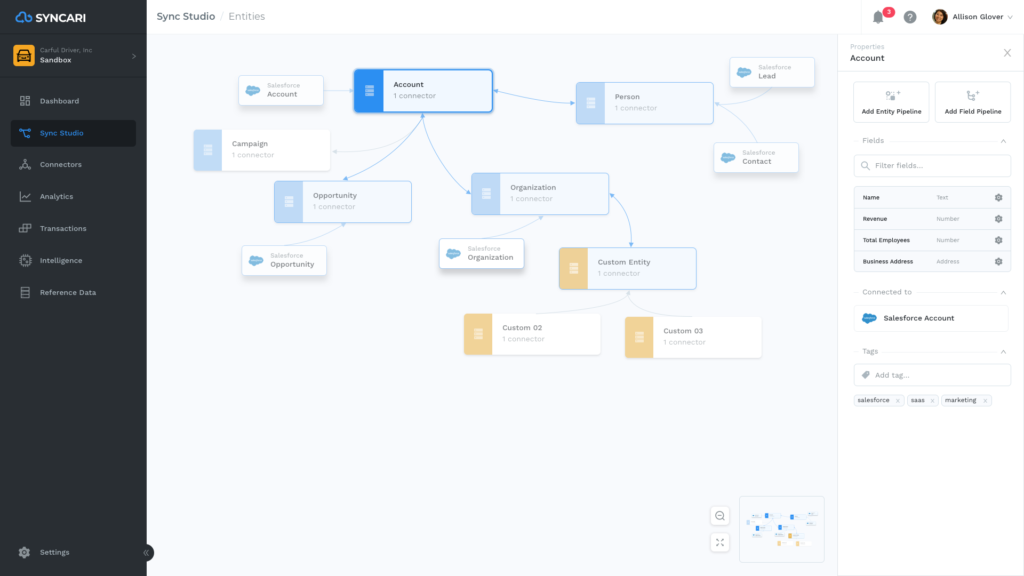Screen dimensions: 1024x576
Task: Click Allison Glover's avatar picture
Action: point(940,17)
